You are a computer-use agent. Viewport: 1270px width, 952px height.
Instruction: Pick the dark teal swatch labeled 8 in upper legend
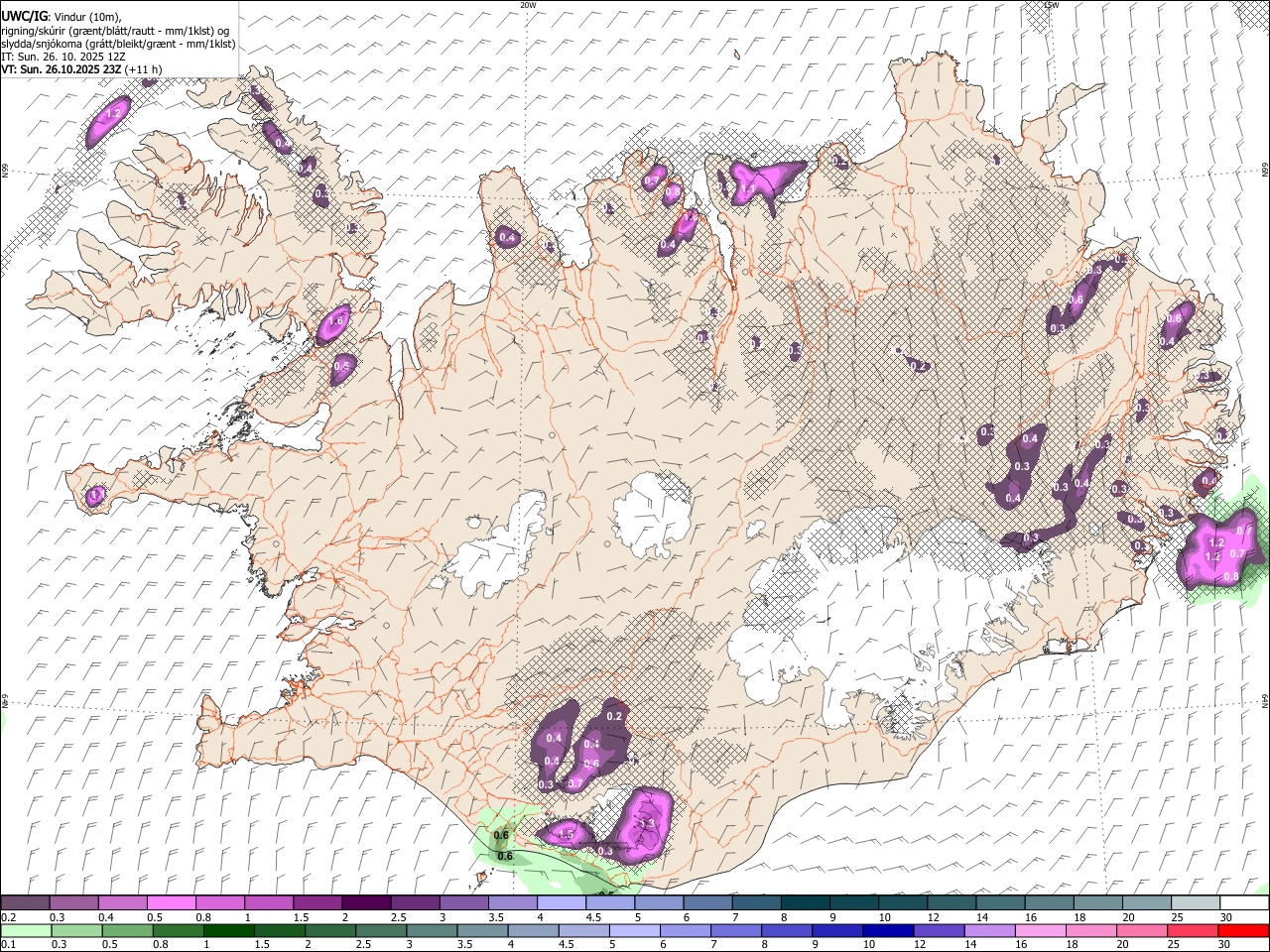coord(806,902)
